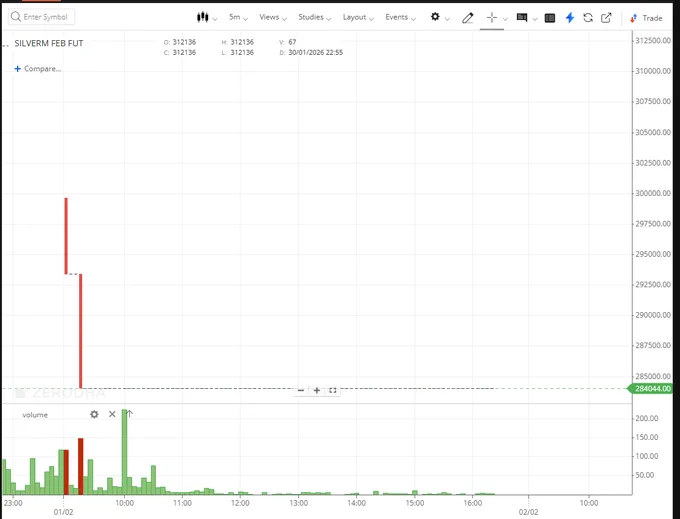Viewport: 680px width, 519px height.
Task: Click the 312500.00 price axis label
Action: tap(653, 40)
